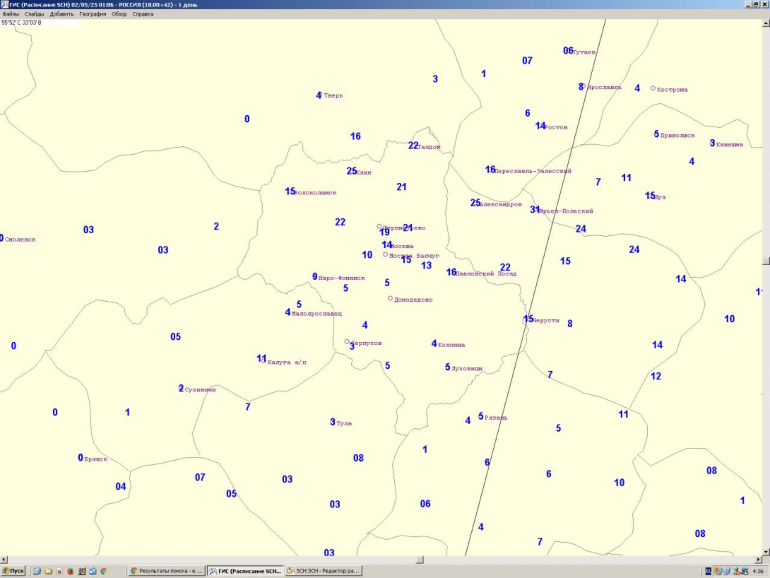Click the Кострома station marker on map
Viewport: 770px width, 578px height.
pos(653,89)
